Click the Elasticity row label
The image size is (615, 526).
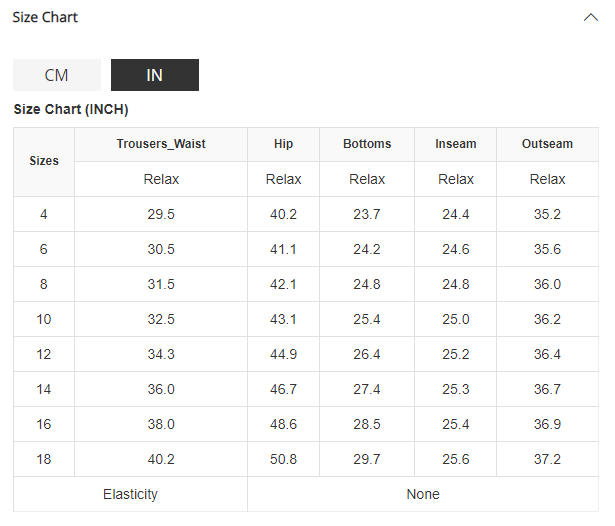pyautogui.click(x=130, y=494)
